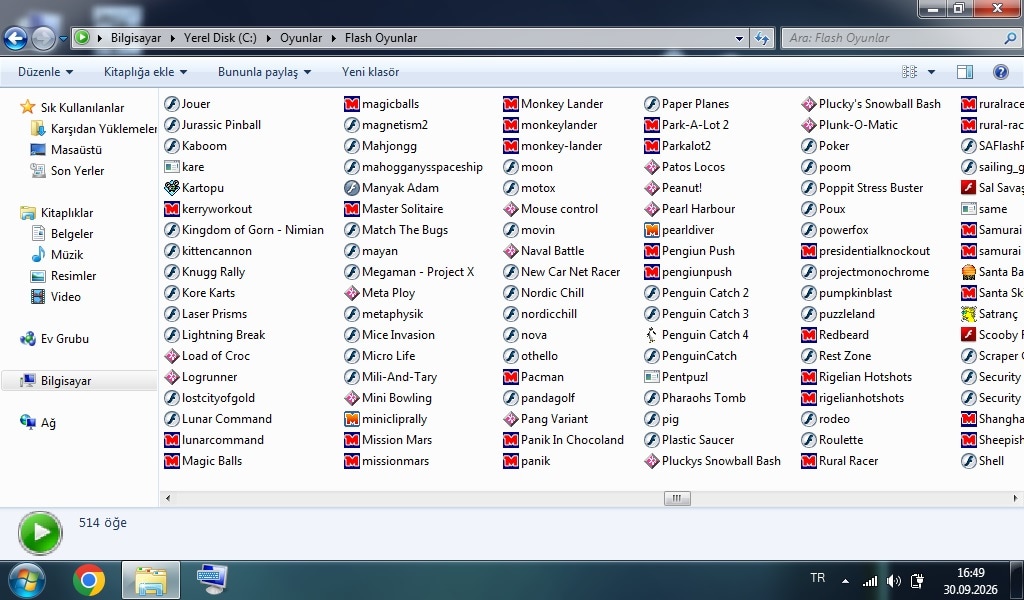
Task: Open the view options dropdown arrow
Action: coord(931,72)
